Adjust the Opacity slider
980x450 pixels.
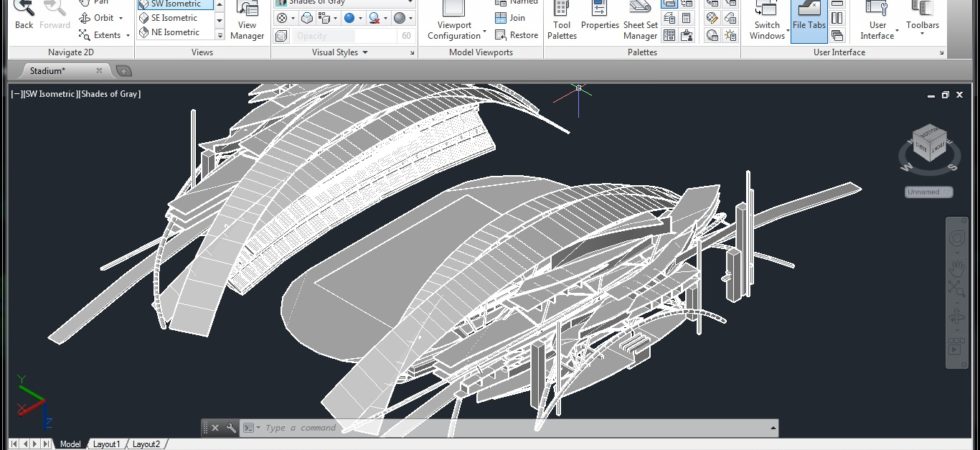(x=344, y=36)
